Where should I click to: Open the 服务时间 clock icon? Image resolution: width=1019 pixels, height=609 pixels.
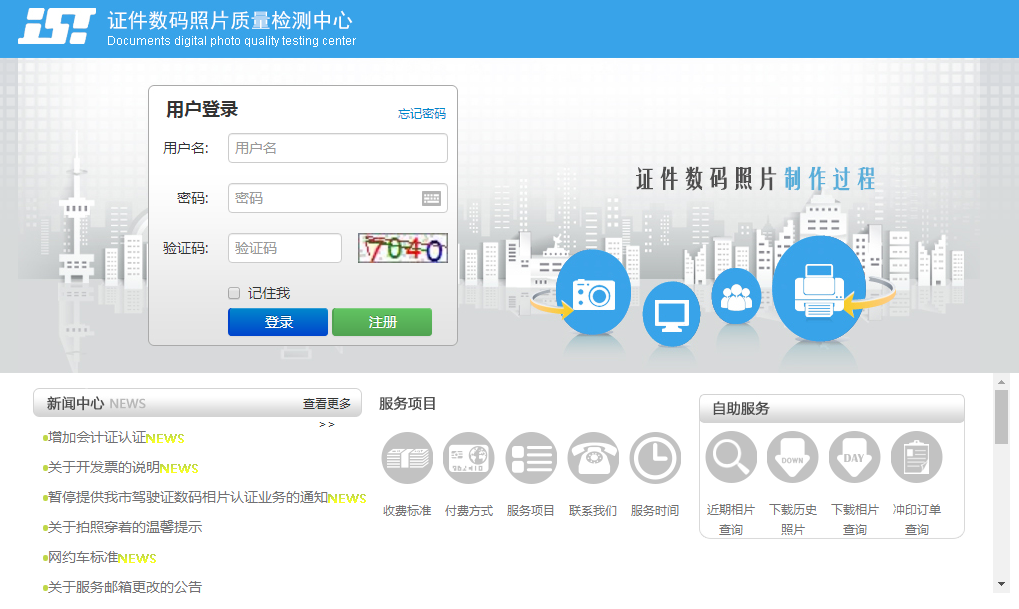click(x=655, y=458)
